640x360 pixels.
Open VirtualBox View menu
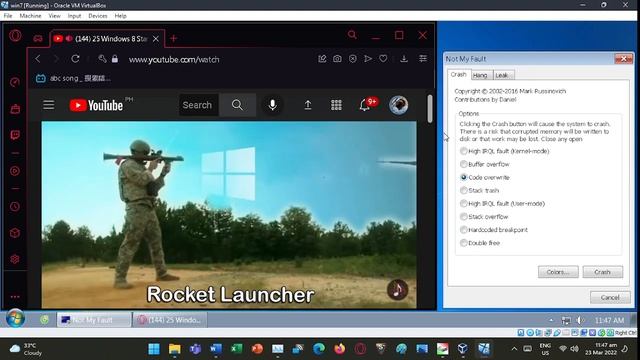(x=54, y=16)
